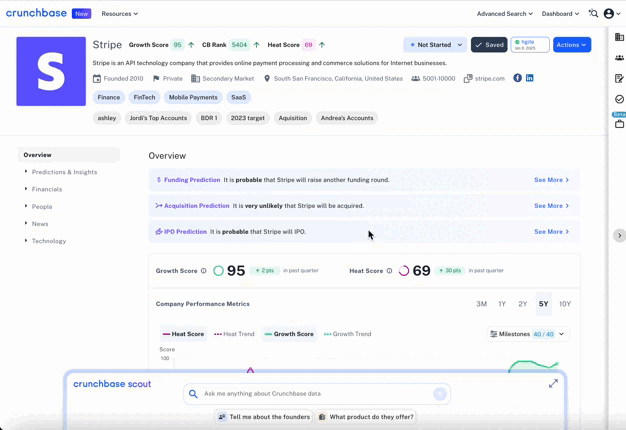626x430 pixels.
Task: Click See More for Acquisition Prediction
Action: pos(551,206)
